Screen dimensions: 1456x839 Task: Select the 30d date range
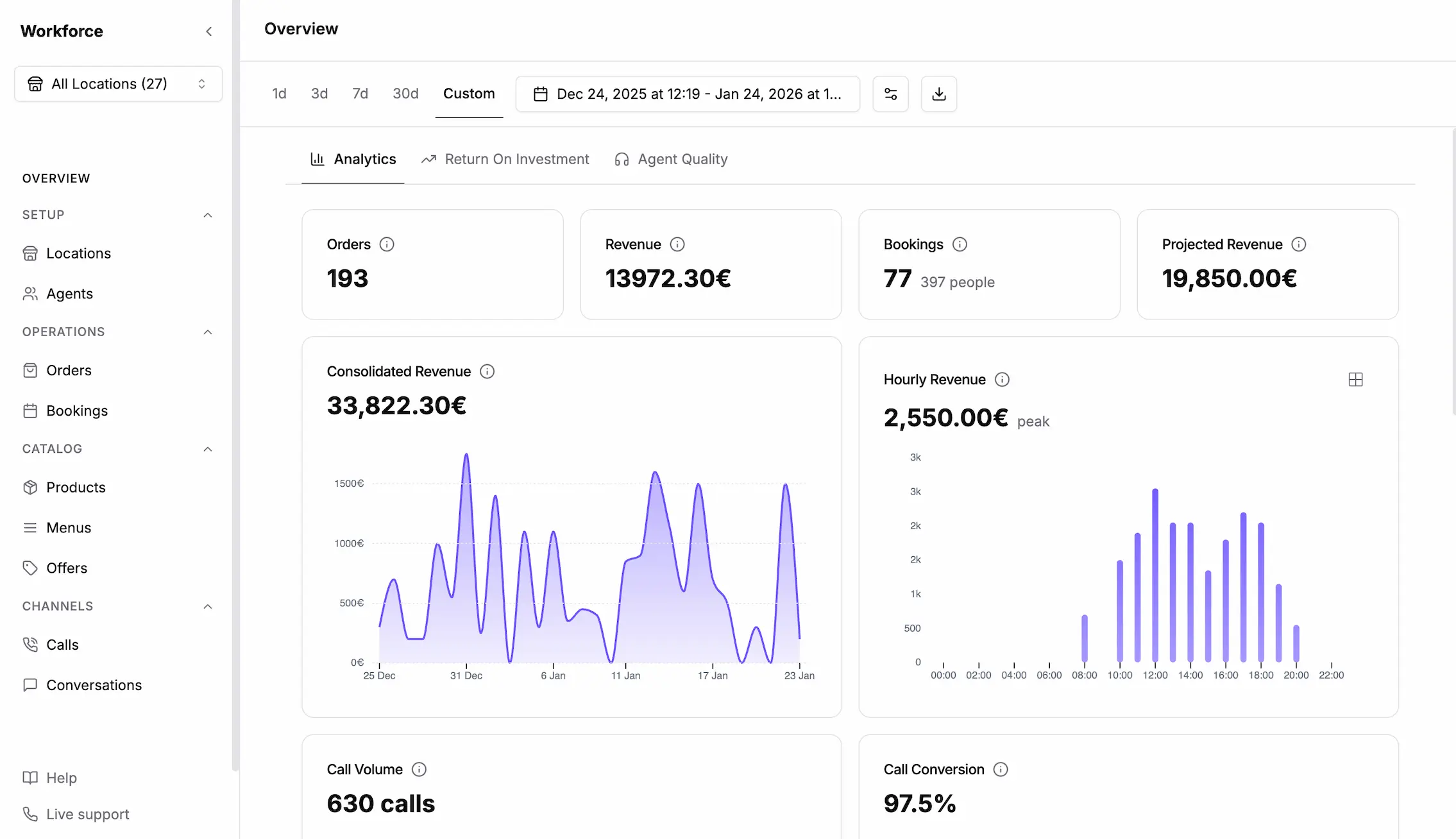[405, 94]
